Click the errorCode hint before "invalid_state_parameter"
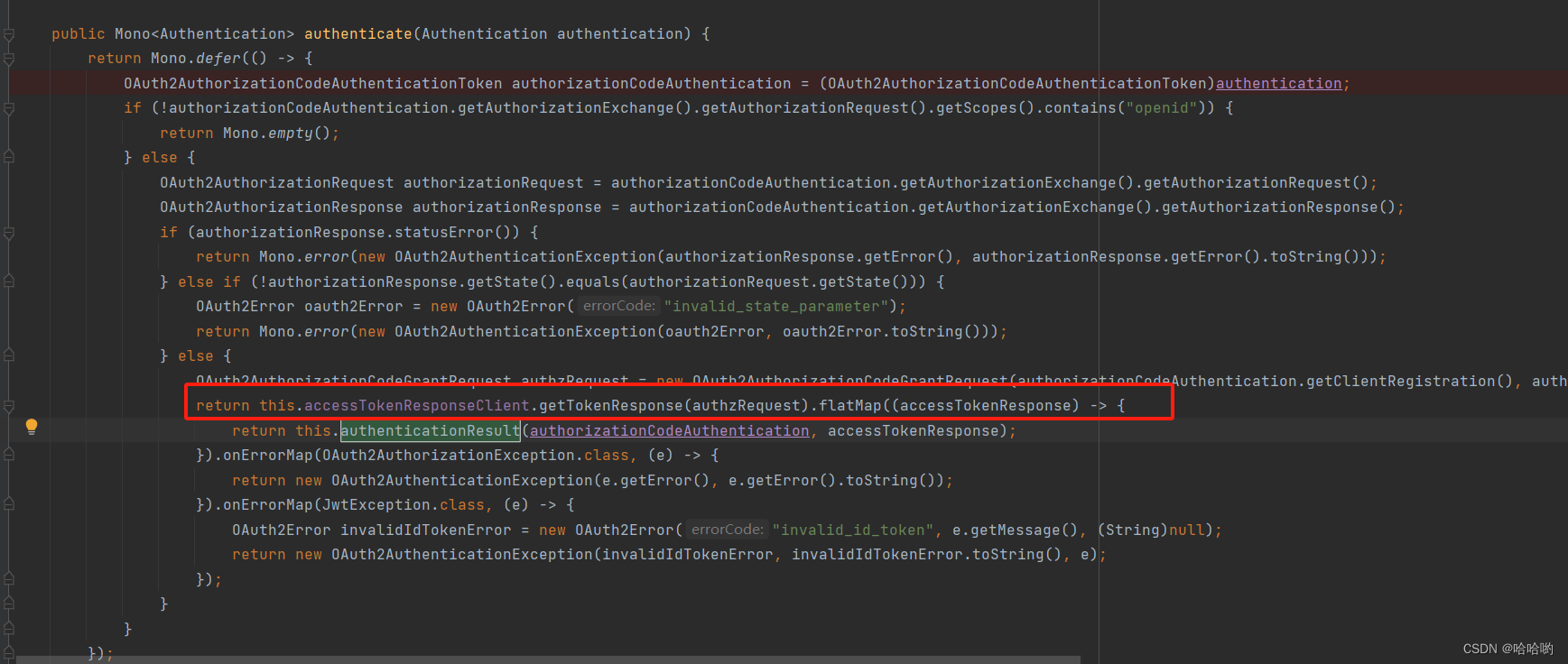Image resolution: width=1568 pixels, height=664 pixels. 619,306
